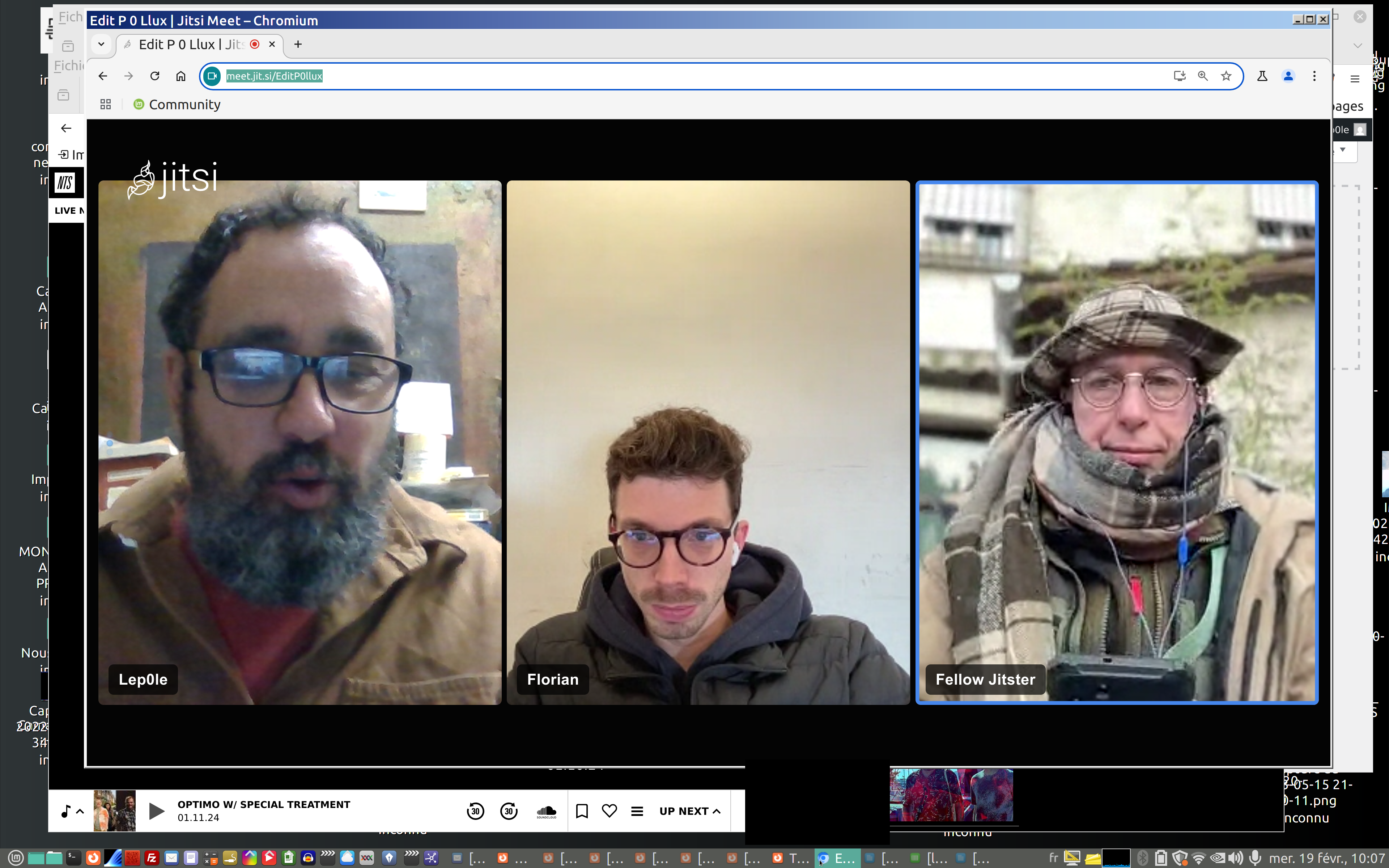
Task: Toggle the heart favorite on the episode
Action: coord(609,810)
